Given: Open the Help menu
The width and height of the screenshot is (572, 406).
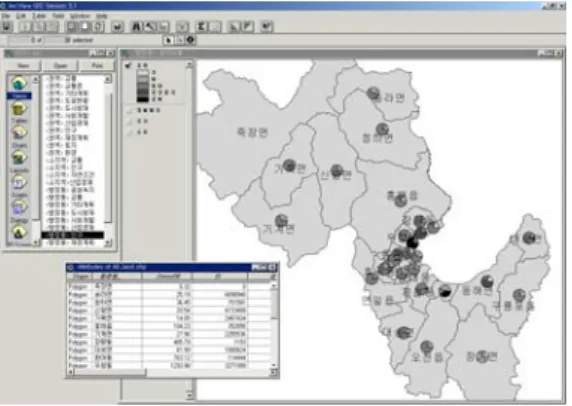Looking at the screenshot, I should (x=101, y=16).
